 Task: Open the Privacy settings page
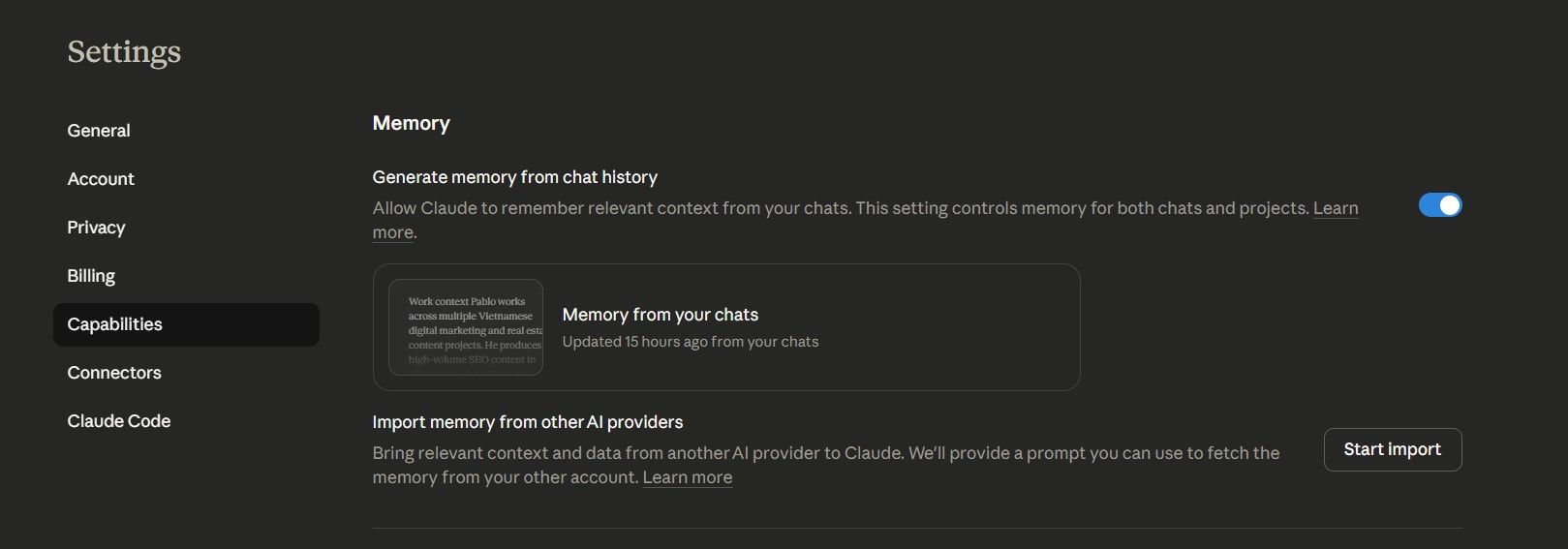(x=96, y=228)
